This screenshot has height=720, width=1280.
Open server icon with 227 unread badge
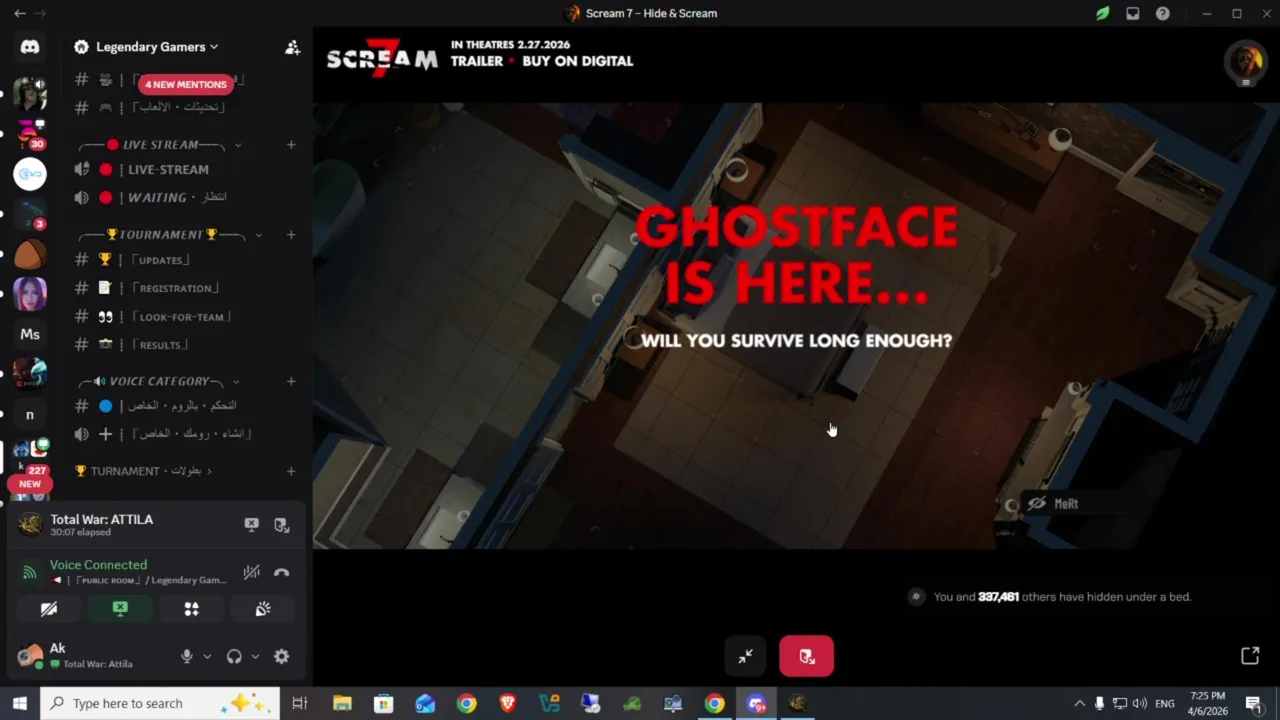(30, 455)
